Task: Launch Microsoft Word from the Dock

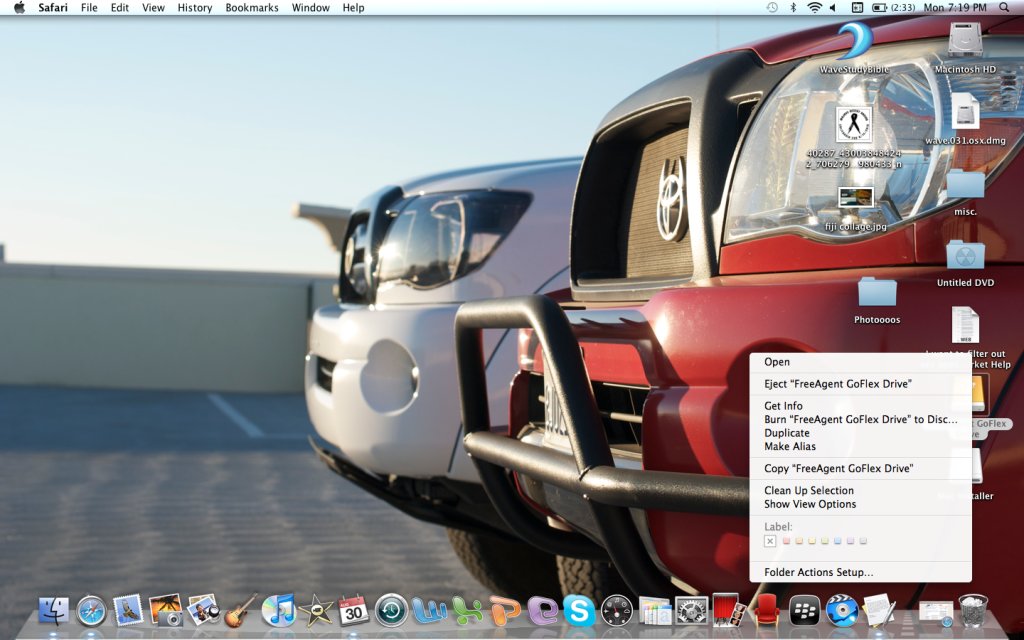Action: [x=429, y=611]
